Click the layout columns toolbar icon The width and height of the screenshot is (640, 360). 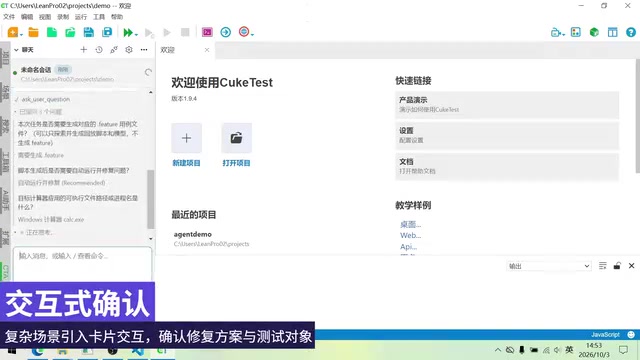coord(613,32)
